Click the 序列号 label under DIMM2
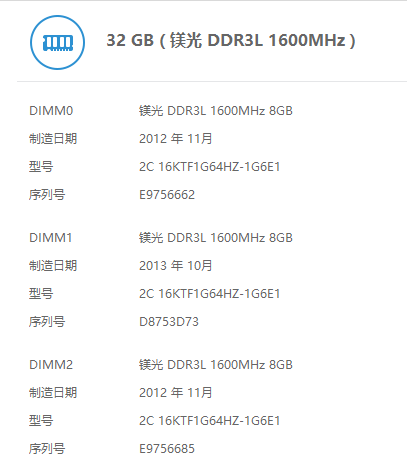 (x=47, y=449)
